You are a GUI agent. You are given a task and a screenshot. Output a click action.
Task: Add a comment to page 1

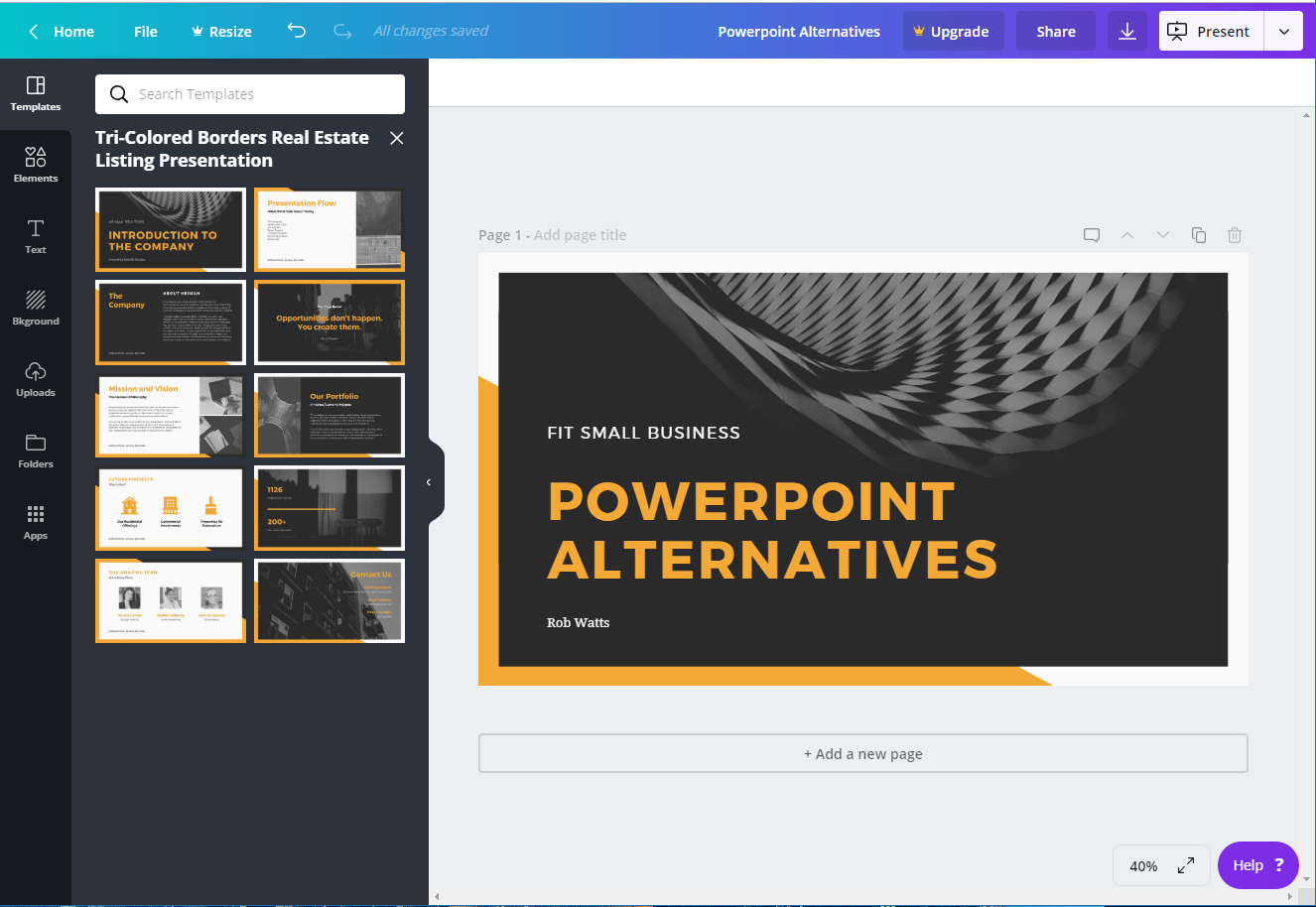1092,235
